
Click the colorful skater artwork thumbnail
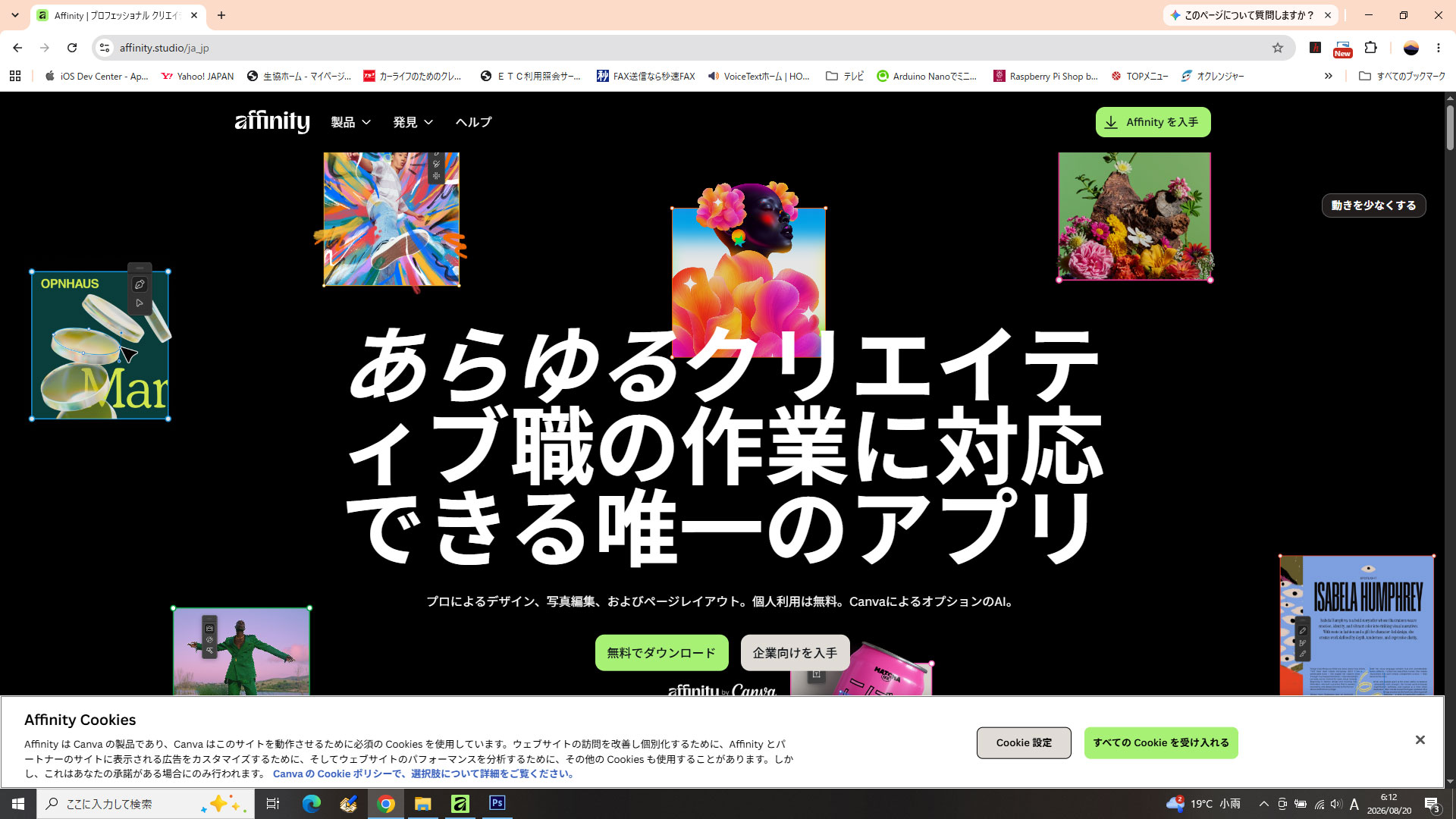tap(391, 219)
